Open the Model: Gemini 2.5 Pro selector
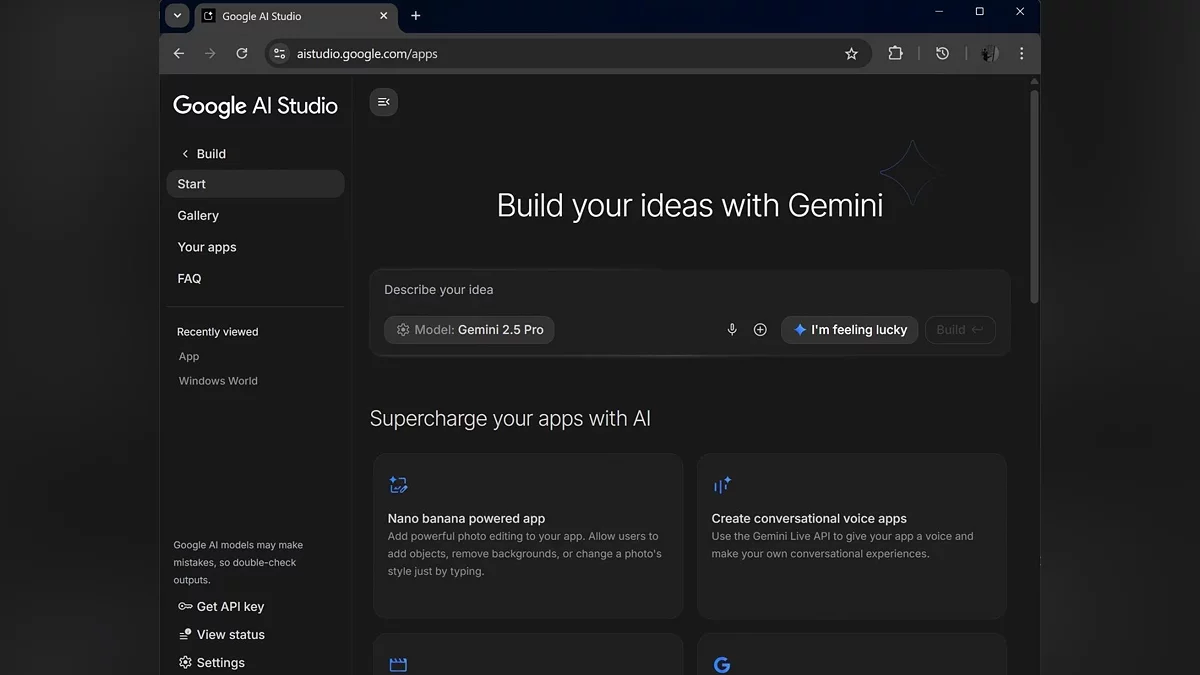The image size is (1200, 675). tap(469, 330)
